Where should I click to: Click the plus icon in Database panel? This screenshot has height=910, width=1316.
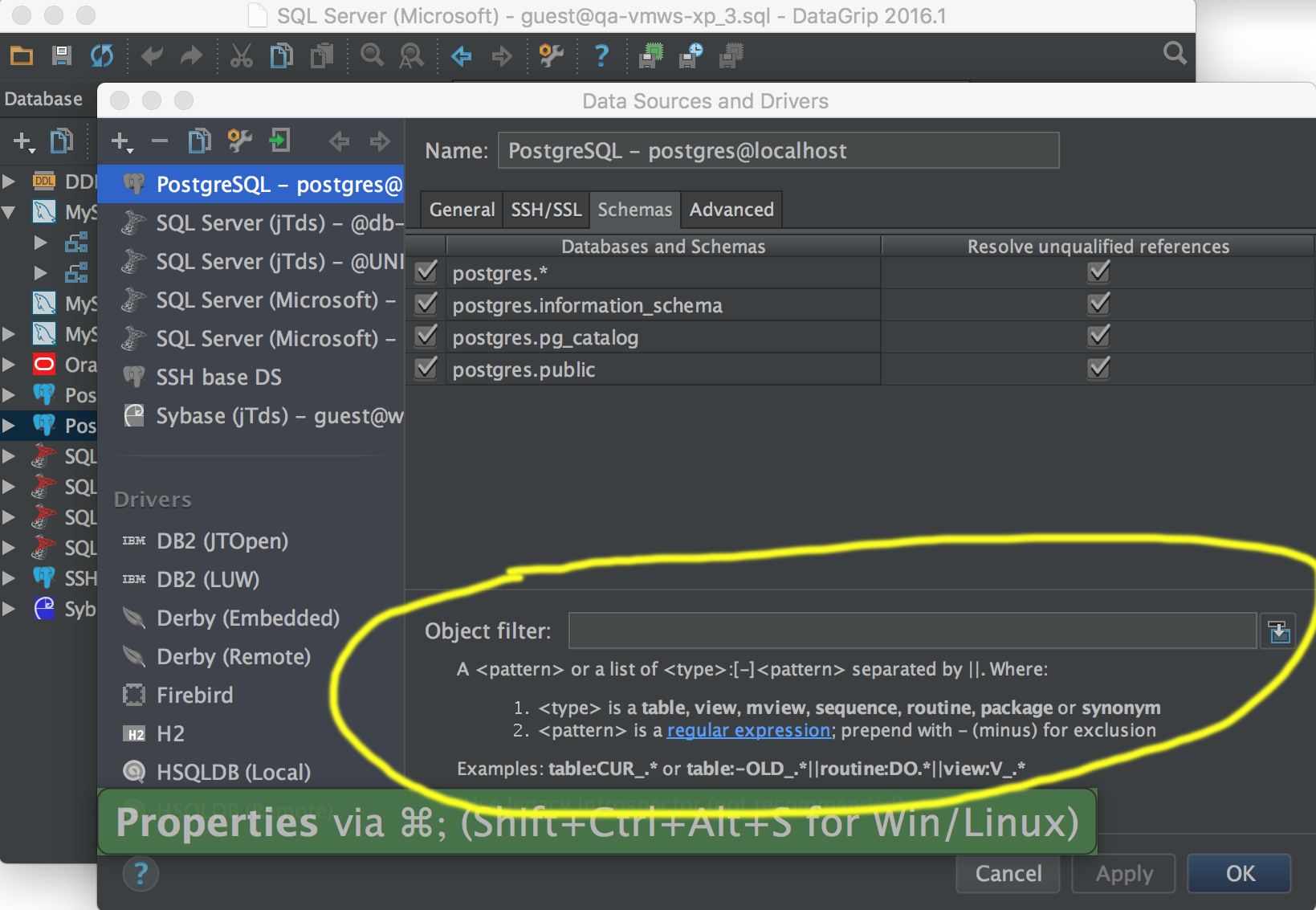pos(24,142)
